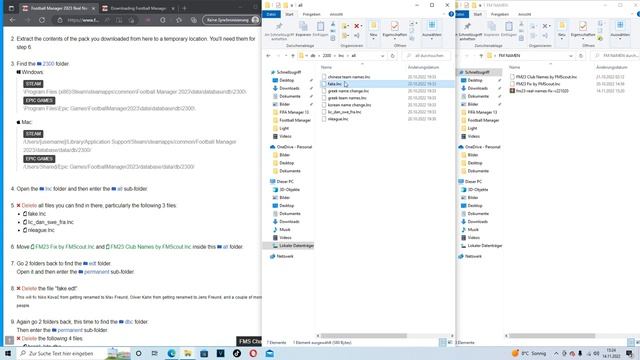Open Edge from the taskbar
The height and width of the screenshot is (360, 640).
(171, 353)
